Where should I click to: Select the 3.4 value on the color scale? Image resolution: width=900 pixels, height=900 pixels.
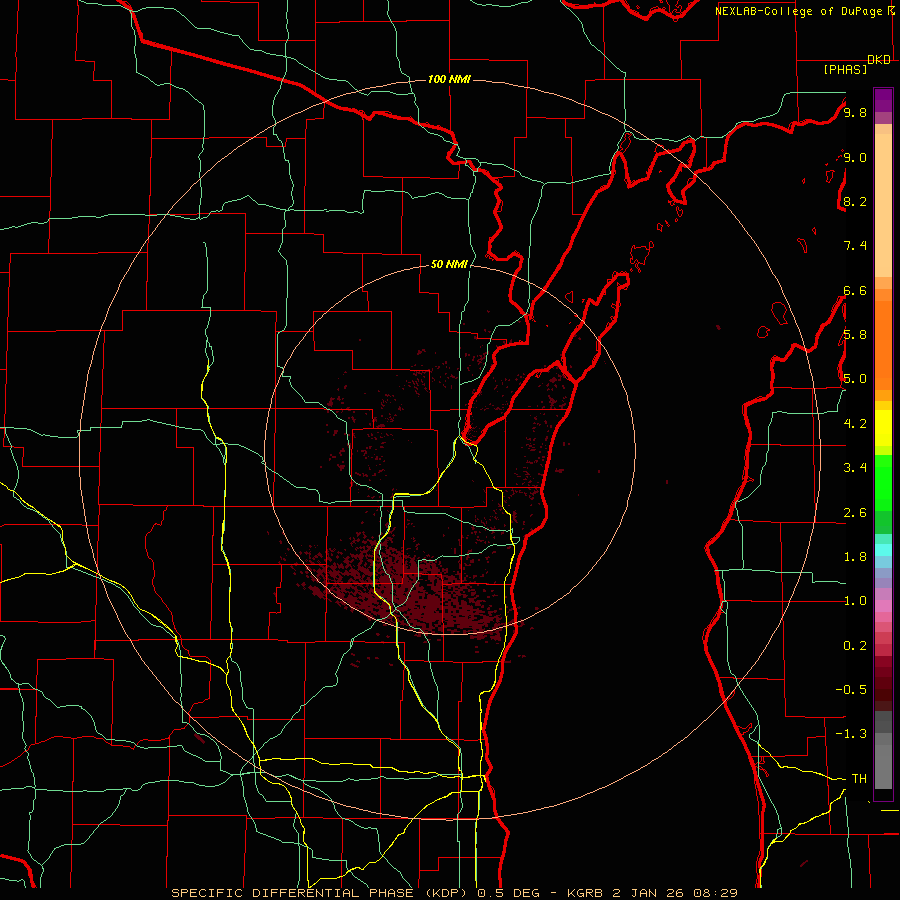click(x=855, y=468)
